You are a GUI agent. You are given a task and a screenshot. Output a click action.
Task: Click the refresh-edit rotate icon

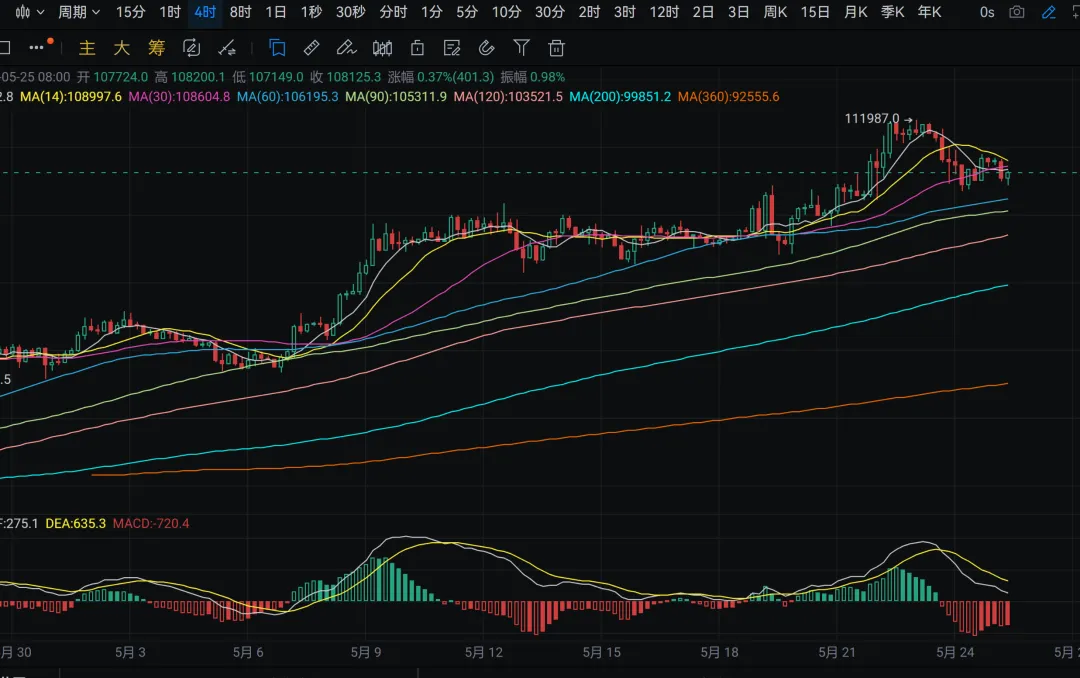(x=191, y=48)
